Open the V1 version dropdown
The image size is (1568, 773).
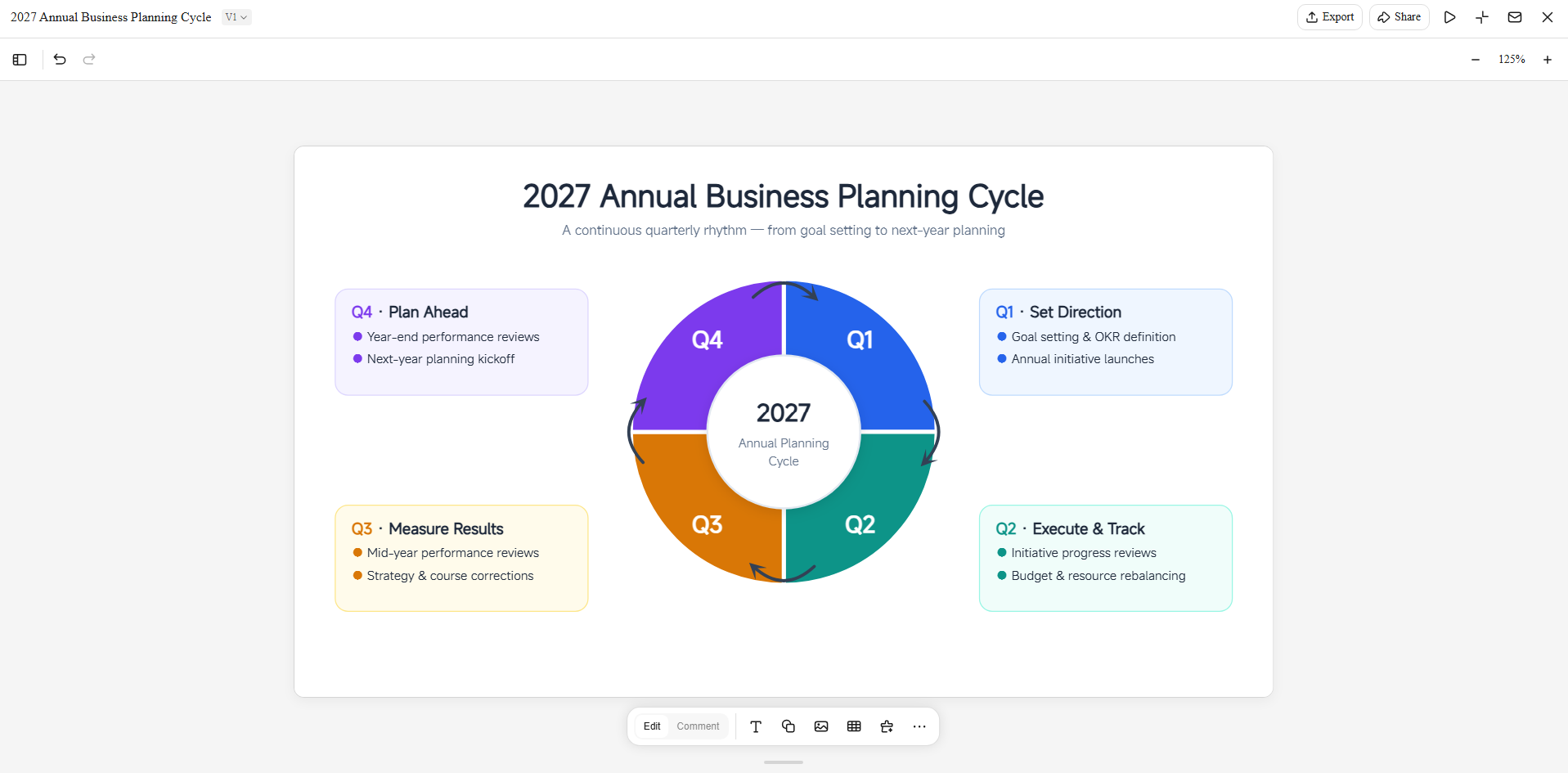coord(236,17)
